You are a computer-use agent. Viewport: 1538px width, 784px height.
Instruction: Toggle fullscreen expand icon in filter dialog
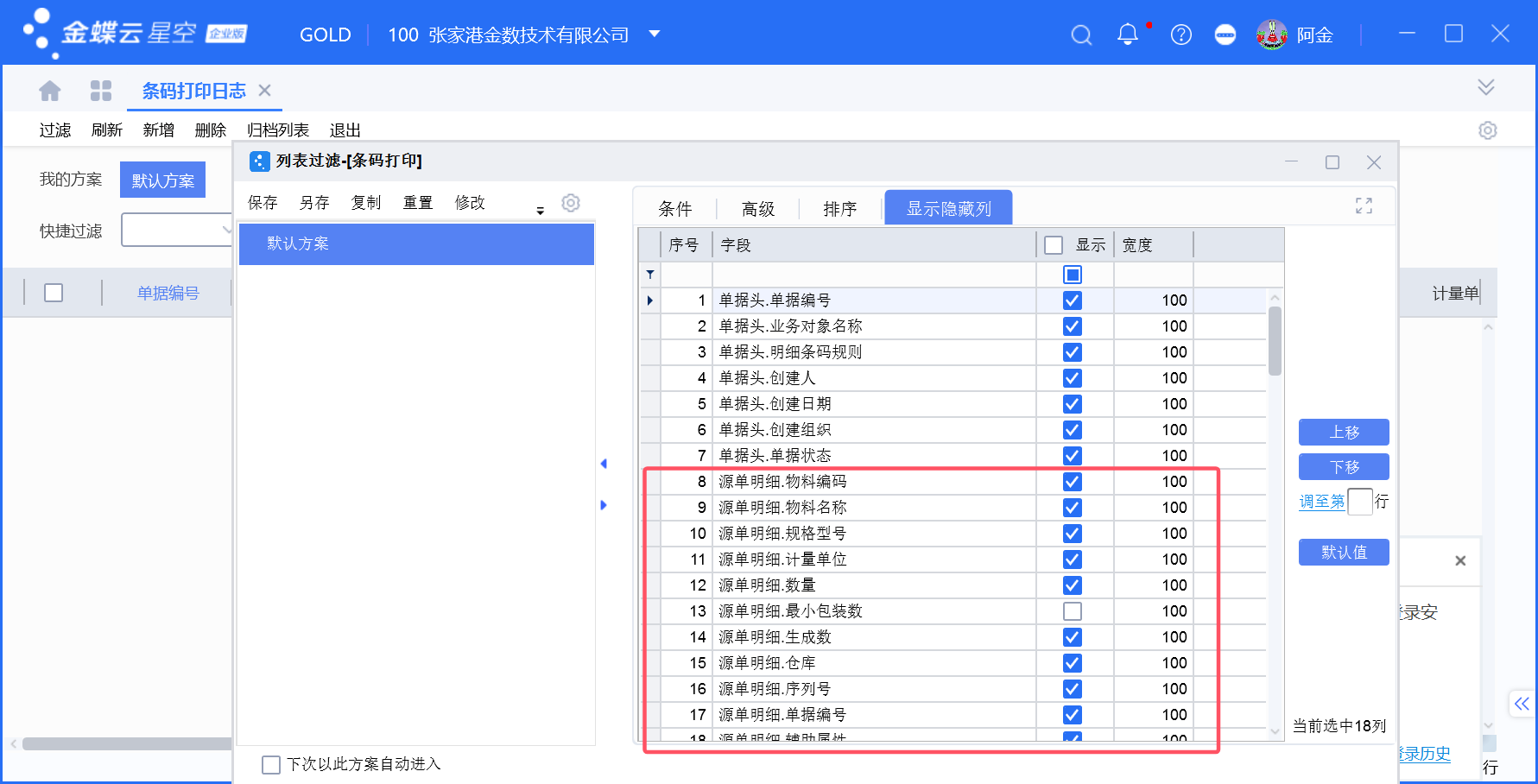click(1364, 205)
